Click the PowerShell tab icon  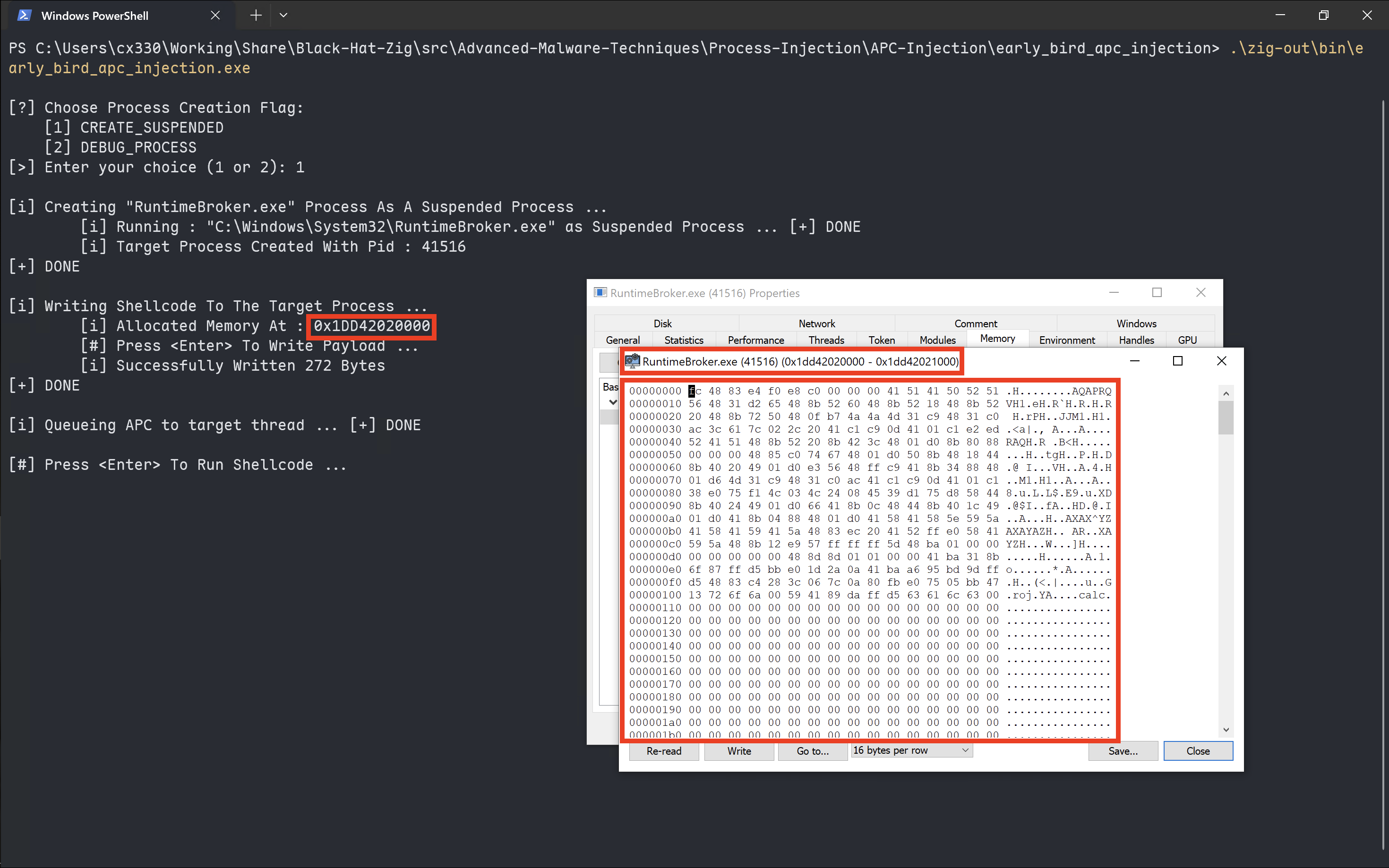click(24, 16)
